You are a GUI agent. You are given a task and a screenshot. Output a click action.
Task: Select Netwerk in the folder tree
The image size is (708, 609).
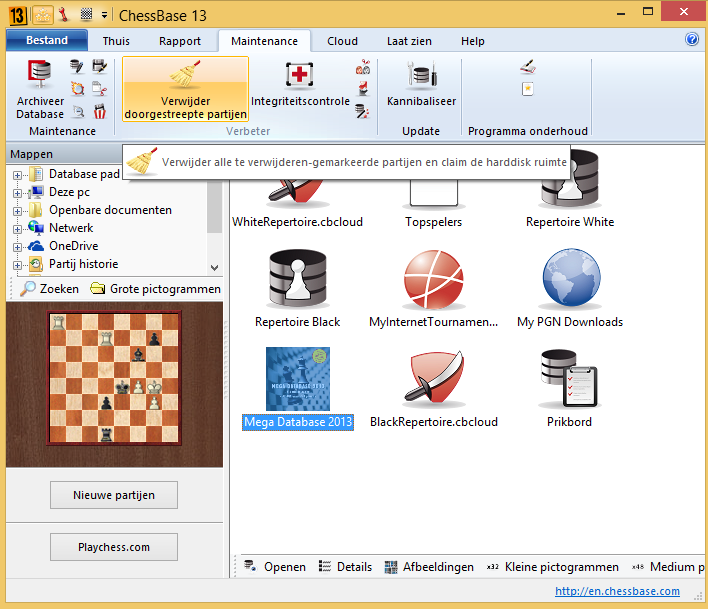point(71,228)
